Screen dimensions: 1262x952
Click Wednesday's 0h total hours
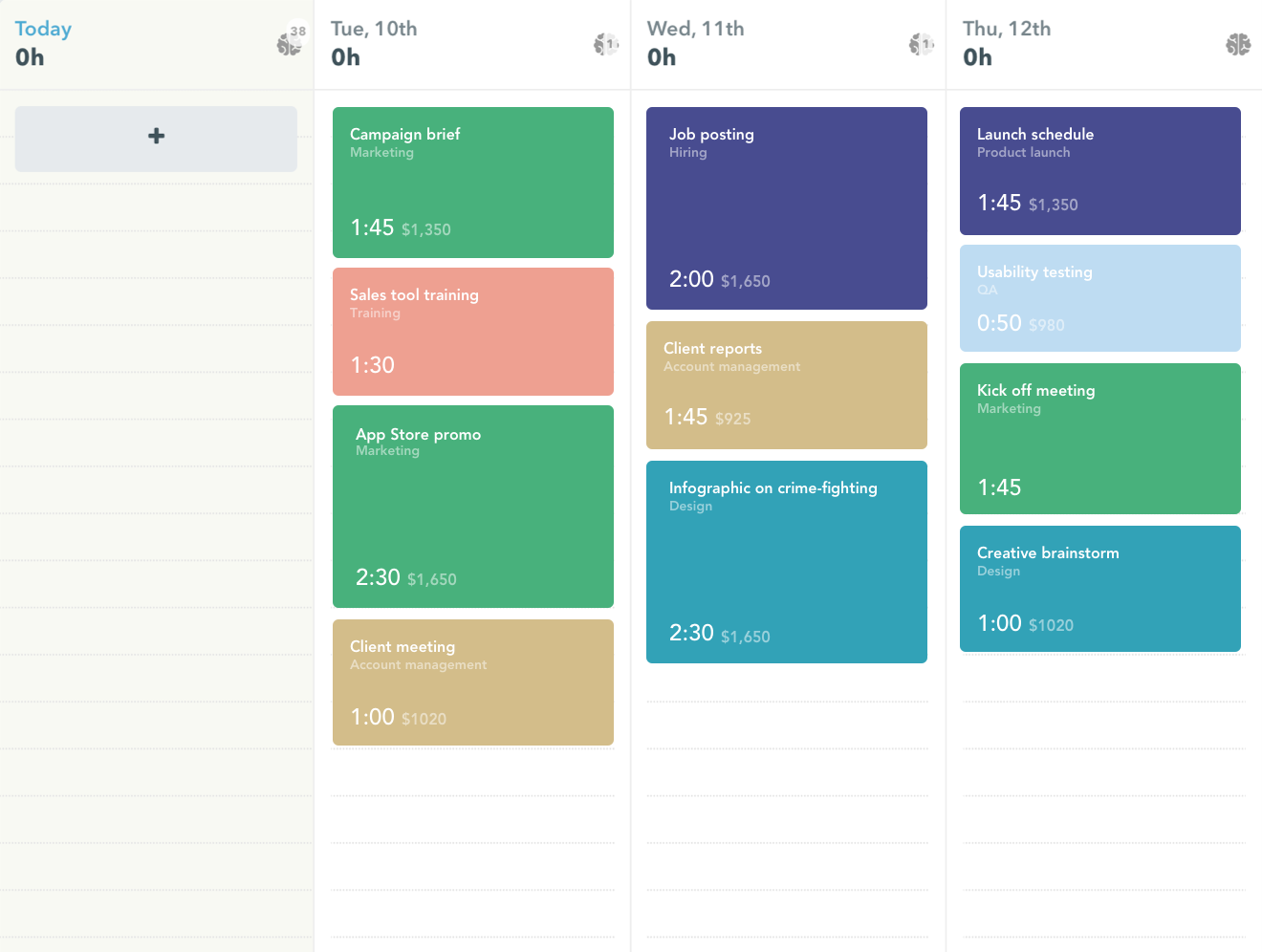point(662,57)
